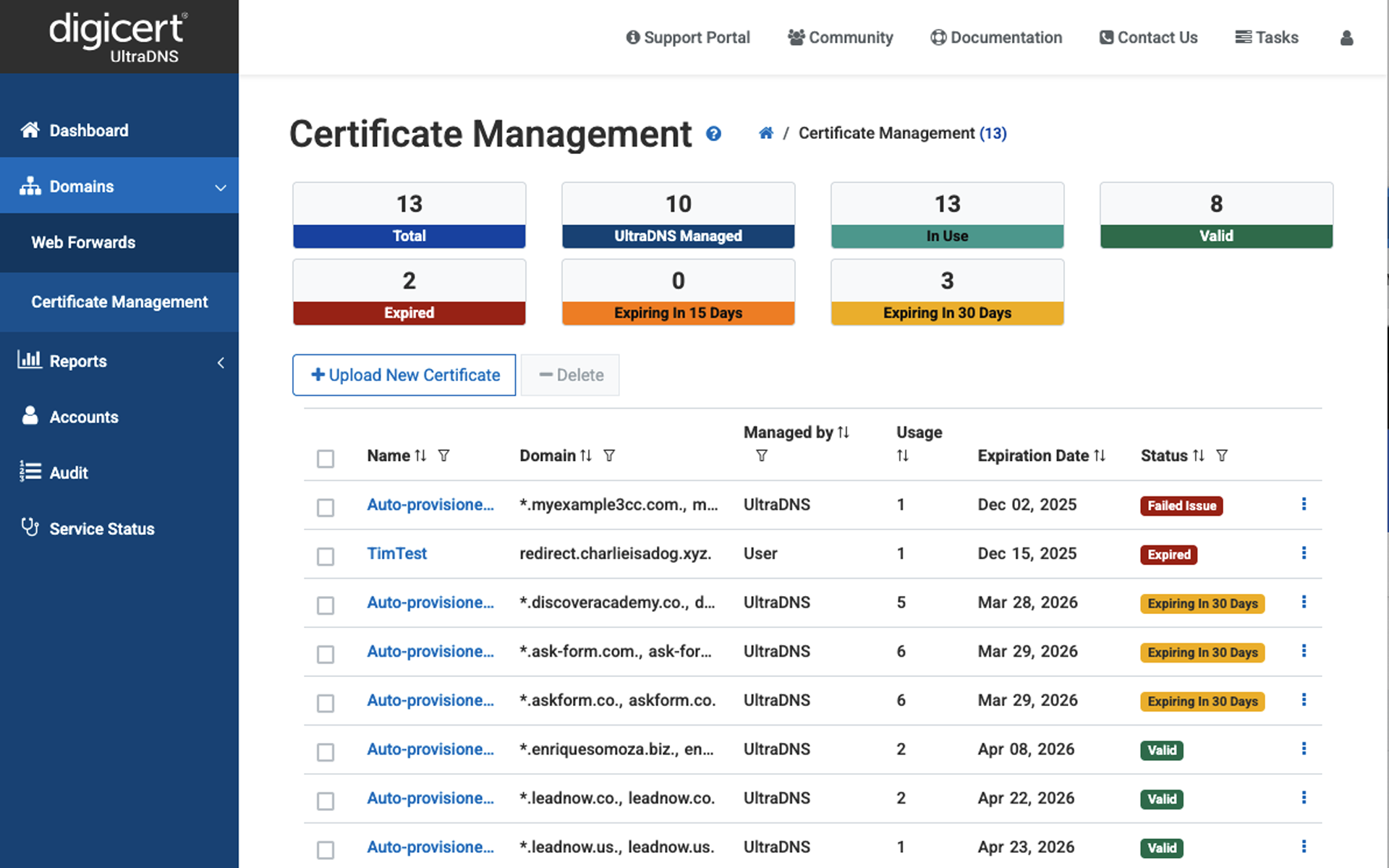The image size is (1389, 868).
Task: Select Certificate Management submenu item
Action: pos(119,302)
